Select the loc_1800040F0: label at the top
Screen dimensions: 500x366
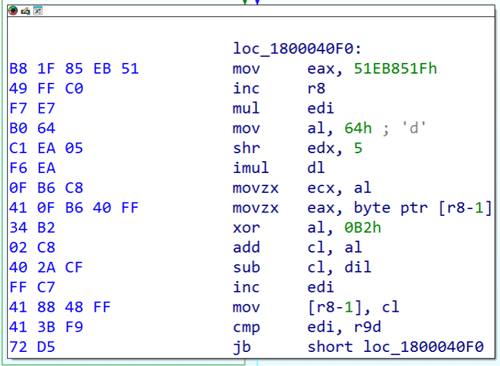point(297,49)
